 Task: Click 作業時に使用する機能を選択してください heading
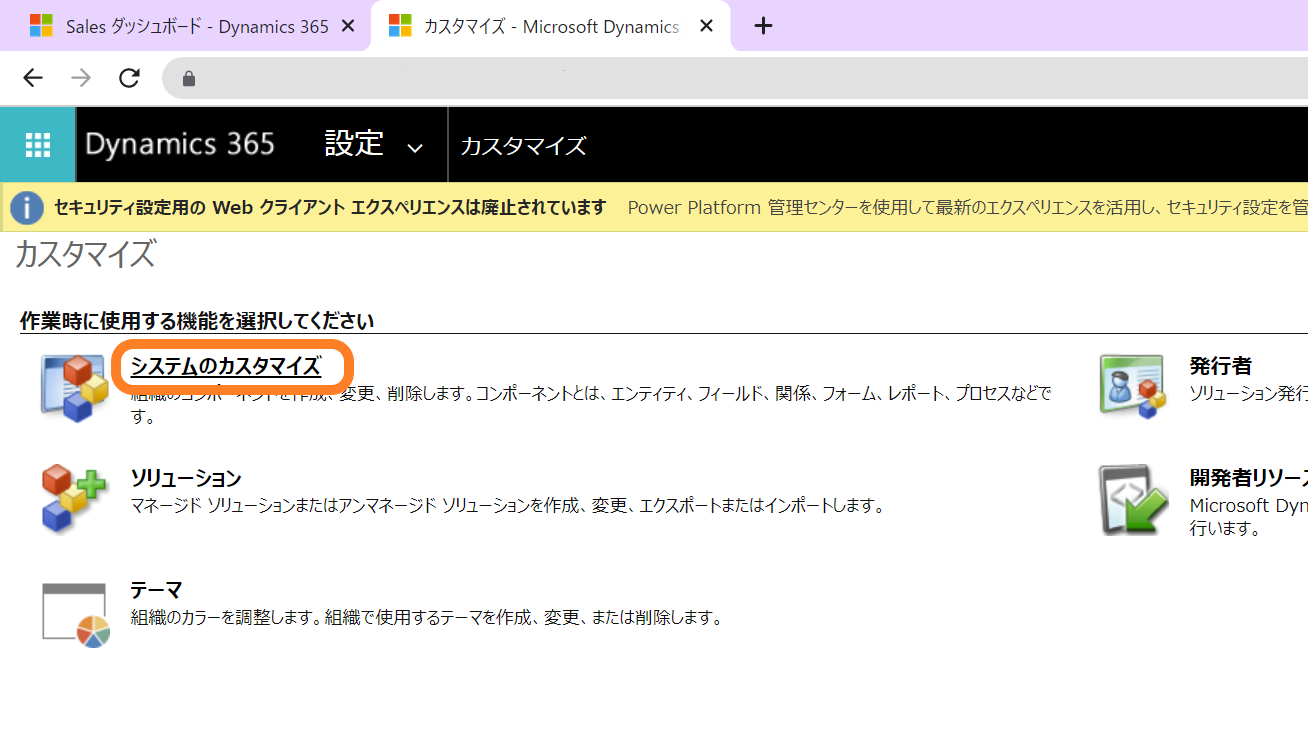click(197, 321)
